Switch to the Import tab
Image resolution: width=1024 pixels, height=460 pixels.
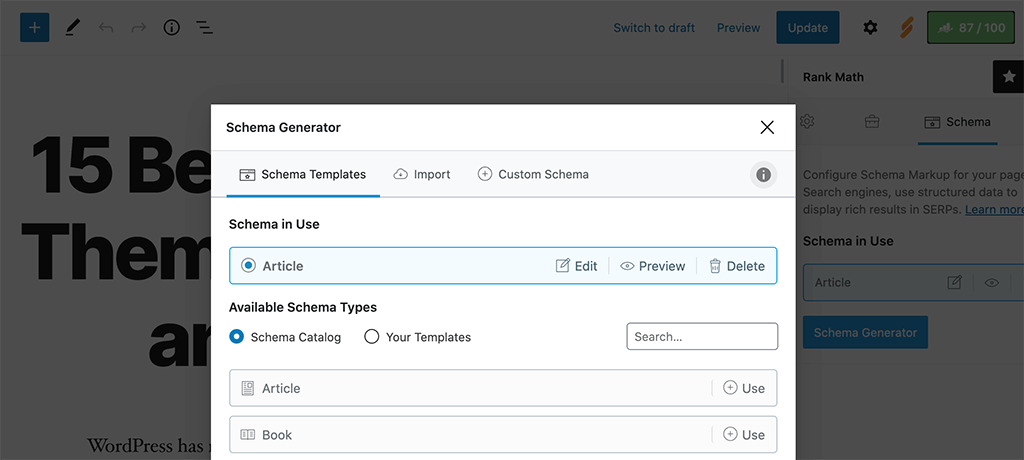pos(421,174)
